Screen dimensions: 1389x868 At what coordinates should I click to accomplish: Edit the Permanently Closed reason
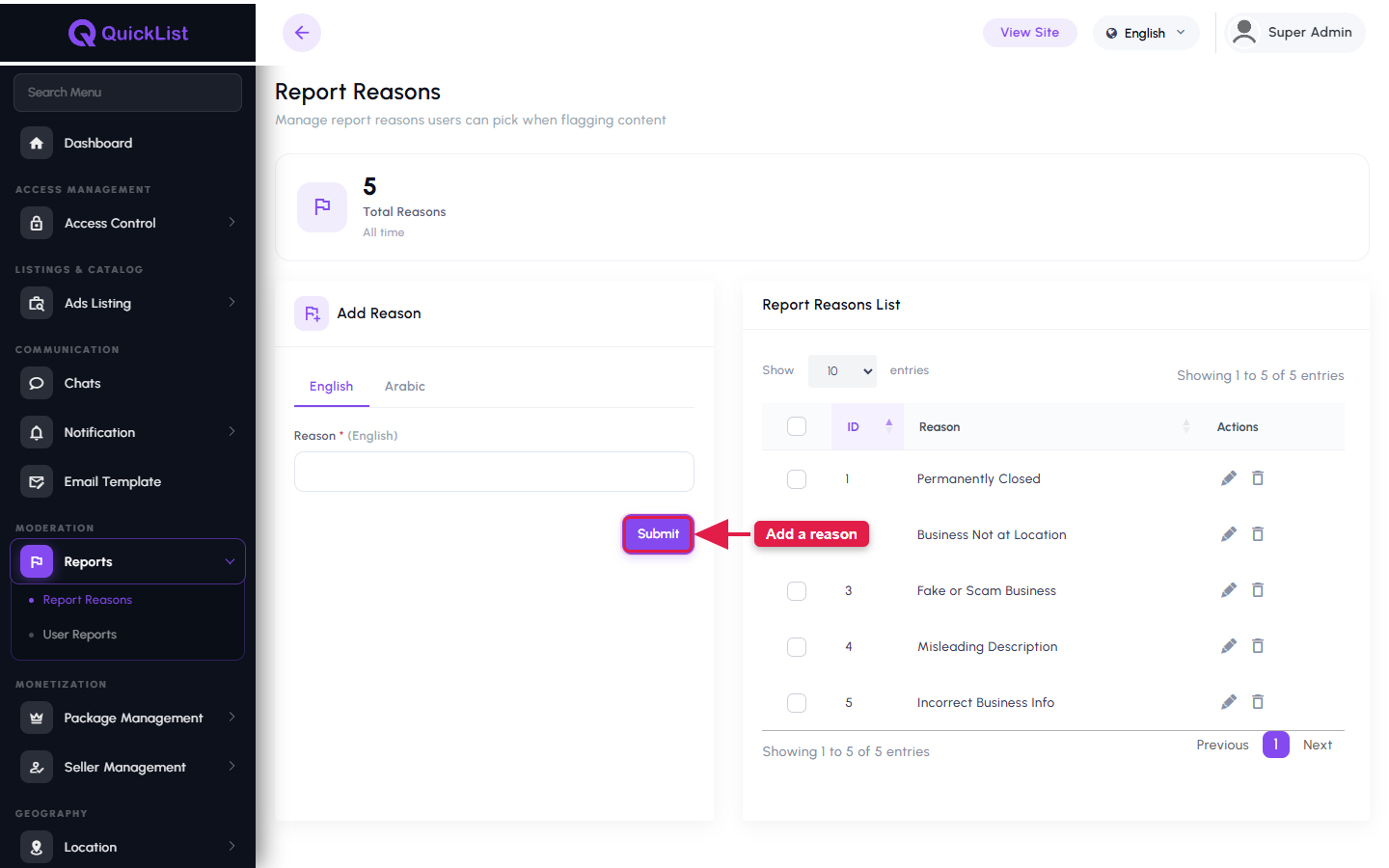click(1228, 478)
